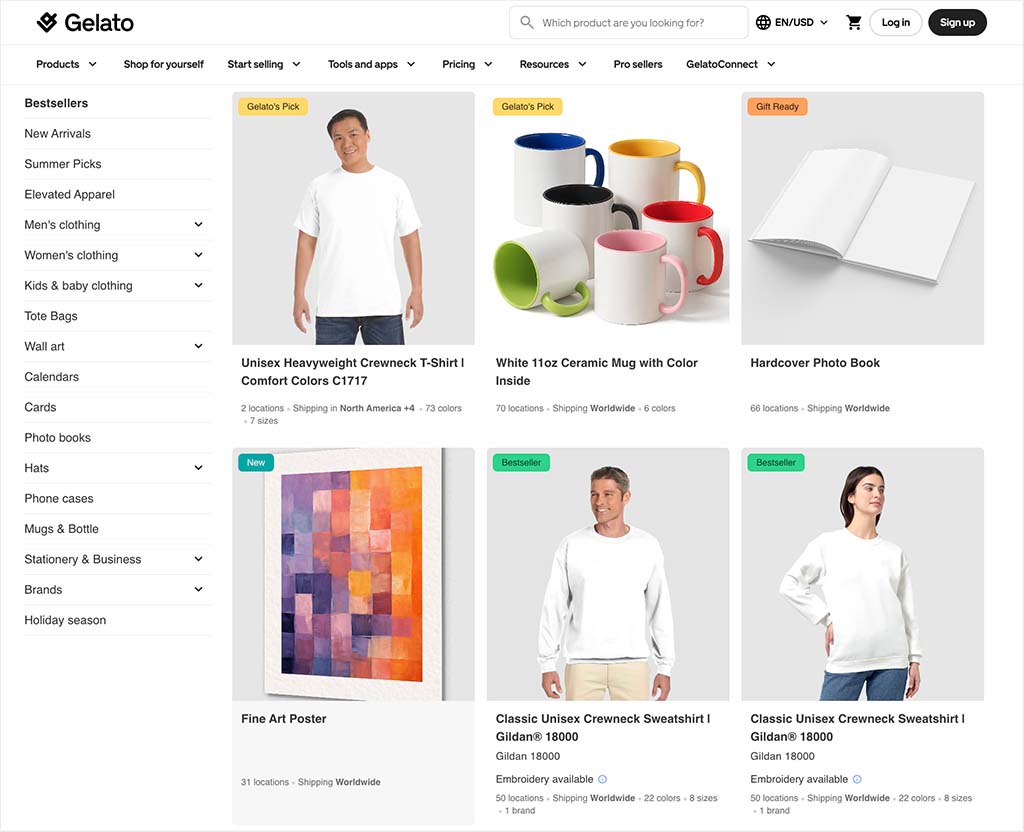
Task: Click the info icon beside first Embroidery available
Action: pos(603,779)
